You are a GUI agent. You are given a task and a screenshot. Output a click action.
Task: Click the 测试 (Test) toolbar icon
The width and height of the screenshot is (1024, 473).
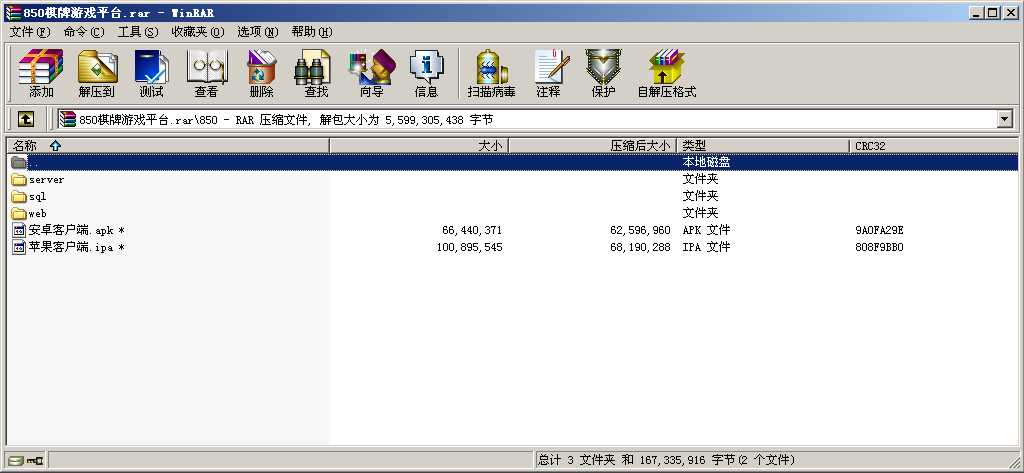point(152,66)
